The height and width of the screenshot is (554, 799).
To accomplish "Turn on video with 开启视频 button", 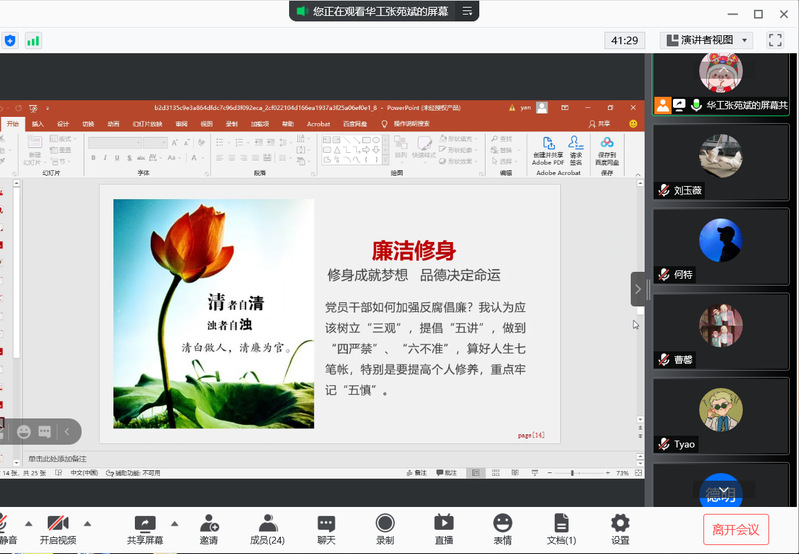I will pyautogui.click(x=58, y=530).
